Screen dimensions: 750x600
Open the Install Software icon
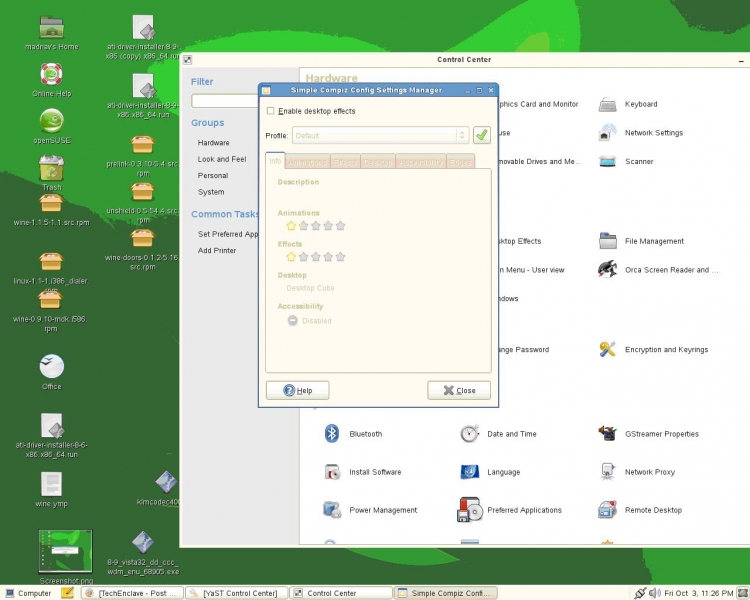[332, 472]
